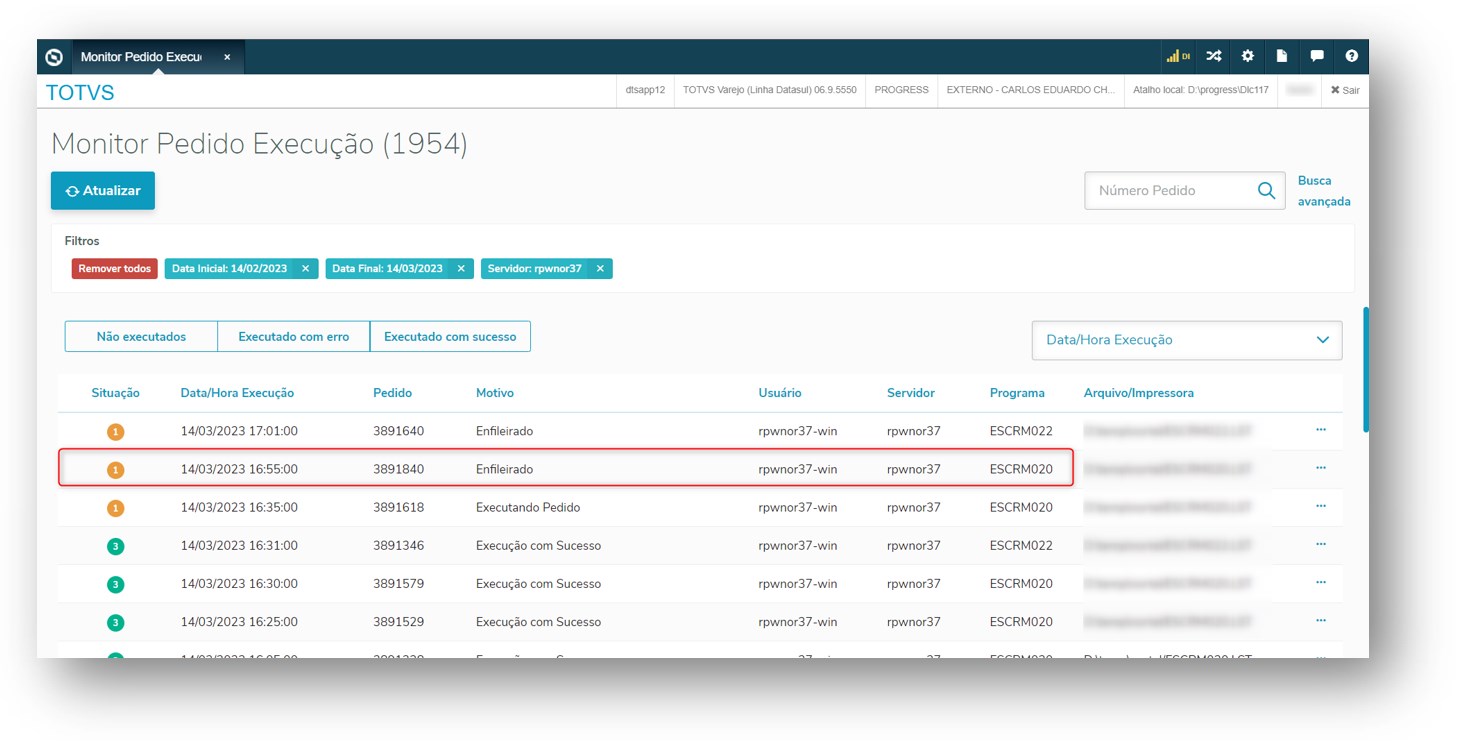Open row actions menu for pedido 3891640
Screen dimensions: 1459x741
tap(1320, 430)
